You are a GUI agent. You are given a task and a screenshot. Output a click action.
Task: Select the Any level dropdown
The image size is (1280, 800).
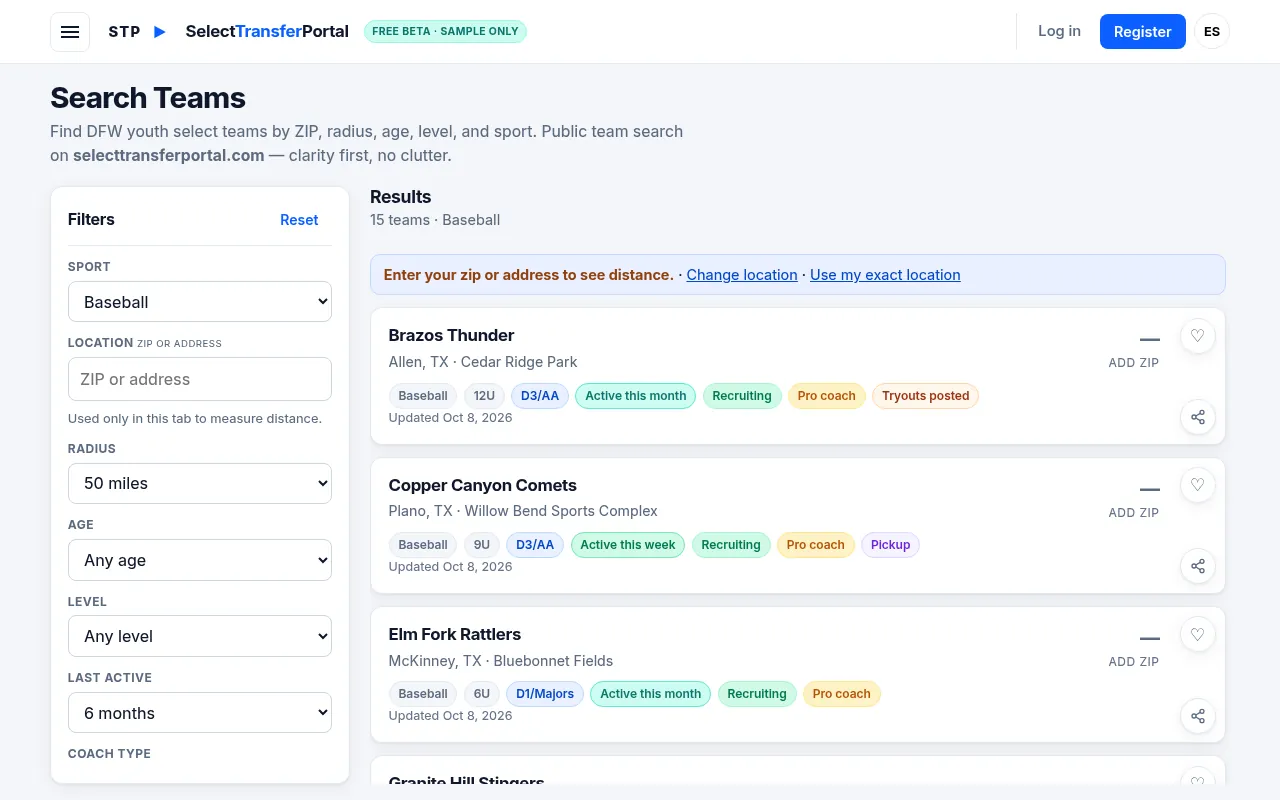point(200,636)
